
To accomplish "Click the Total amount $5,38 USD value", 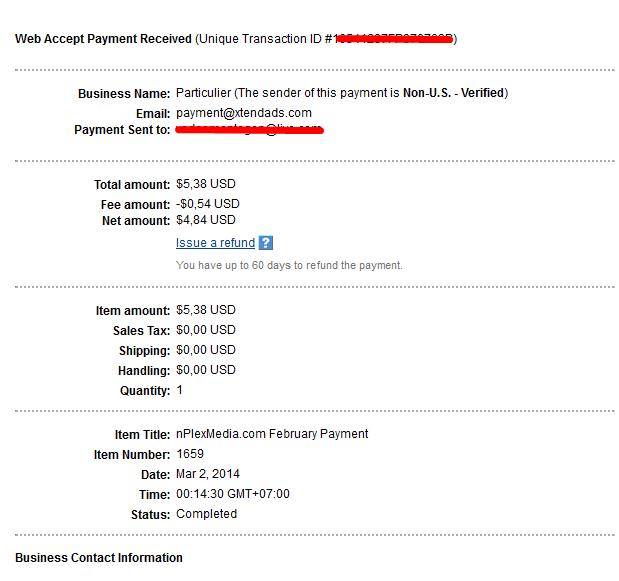I will (206, 184).
